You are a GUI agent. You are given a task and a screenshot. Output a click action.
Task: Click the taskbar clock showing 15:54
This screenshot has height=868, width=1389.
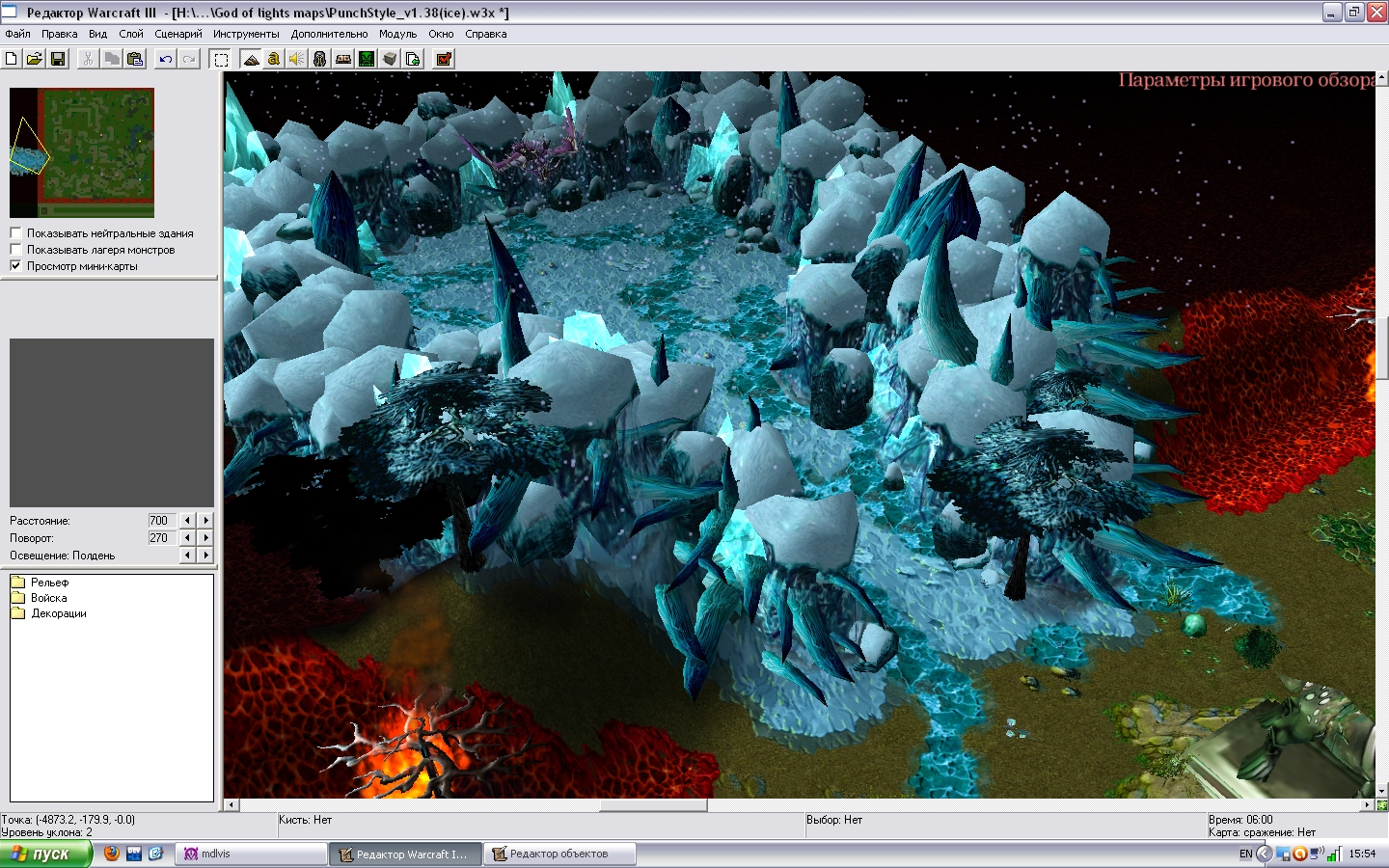pos(1362,854)
